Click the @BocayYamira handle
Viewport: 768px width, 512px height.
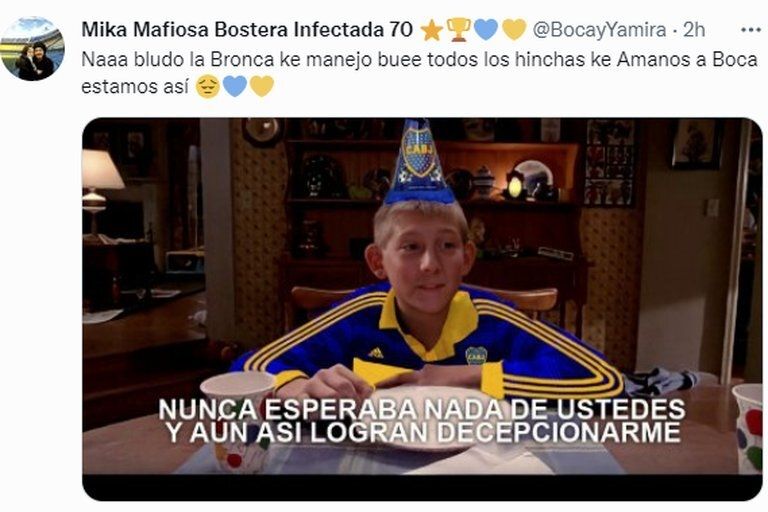tap(599, 30)
